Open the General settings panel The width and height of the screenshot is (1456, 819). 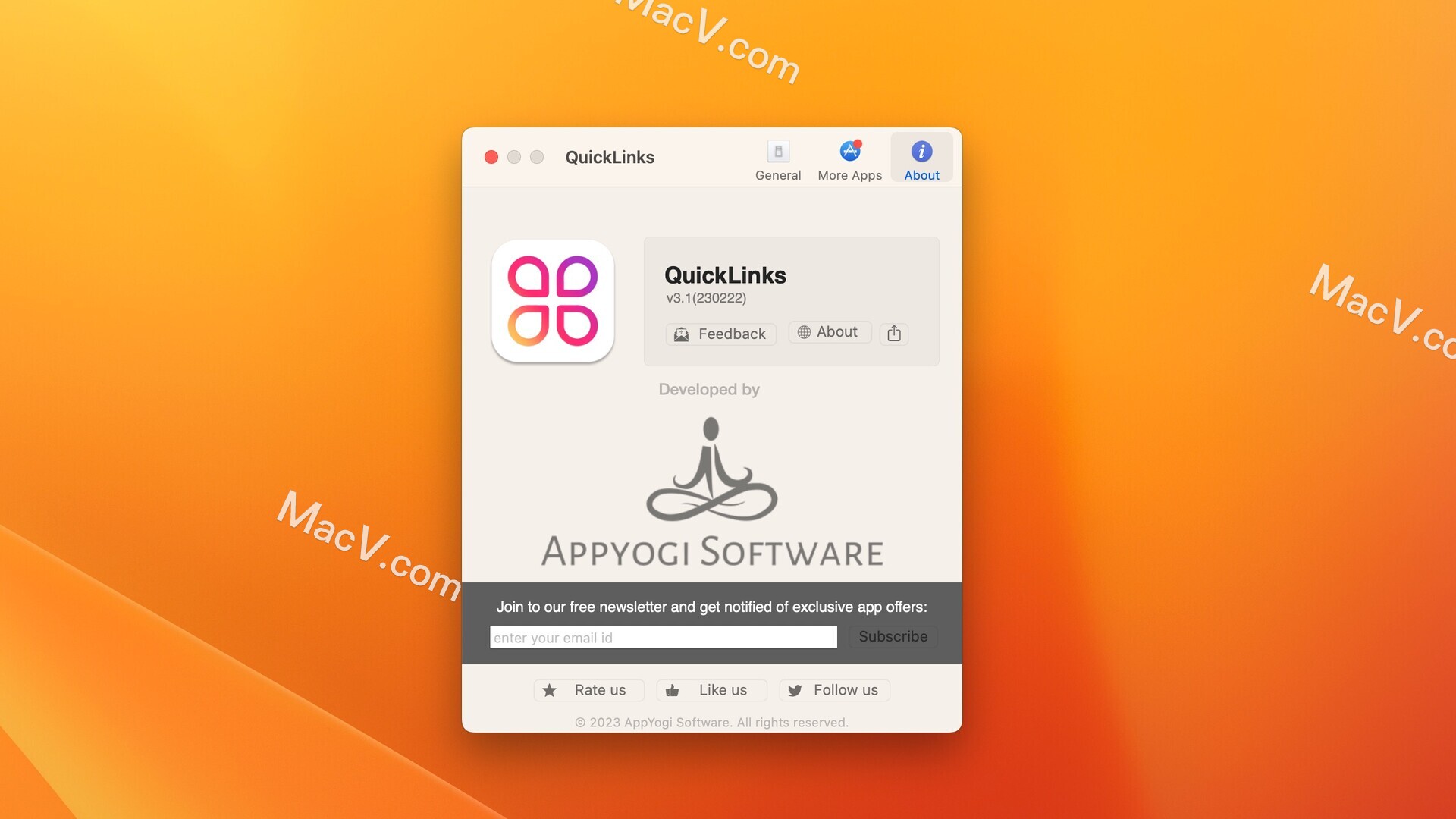(778, 160)
